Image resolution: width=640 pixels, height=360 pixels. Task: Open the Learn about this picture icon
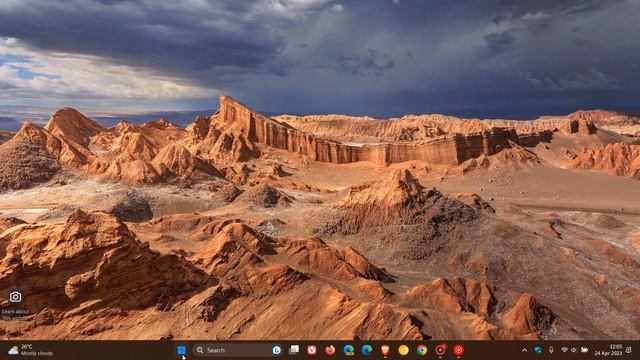[x=16, y=297]
